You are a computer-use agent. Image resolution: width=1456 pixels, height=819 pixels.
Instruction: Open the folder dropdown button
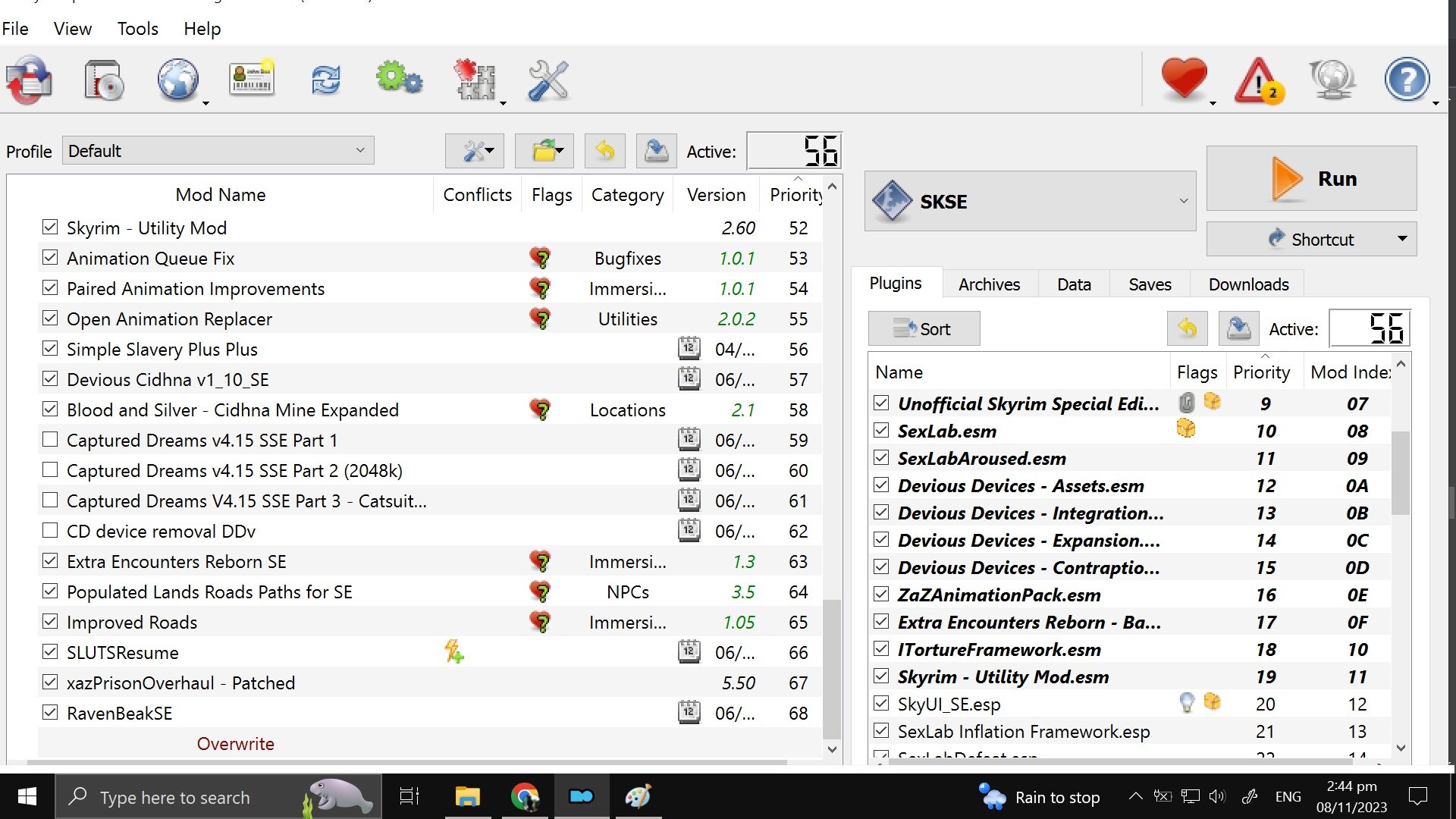pos(544,151)
